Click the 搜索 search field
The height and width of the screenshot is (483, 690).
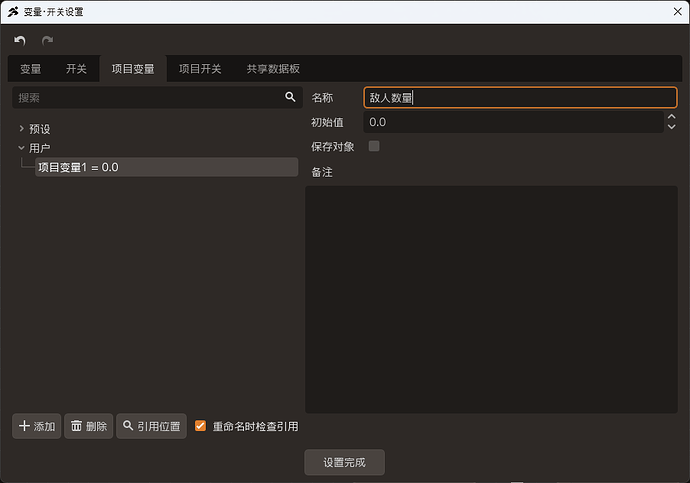point(157,97)
